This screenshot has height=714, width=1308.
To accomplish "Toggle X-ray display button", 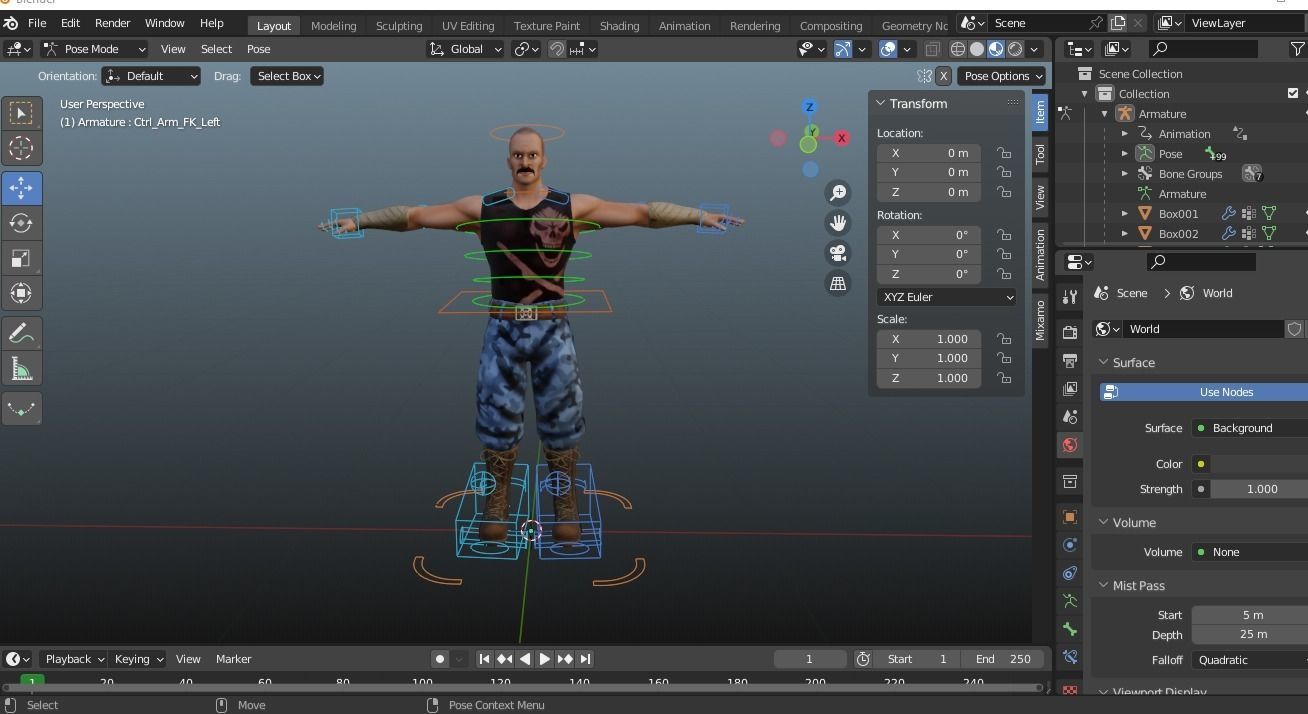I will [932, 49].
